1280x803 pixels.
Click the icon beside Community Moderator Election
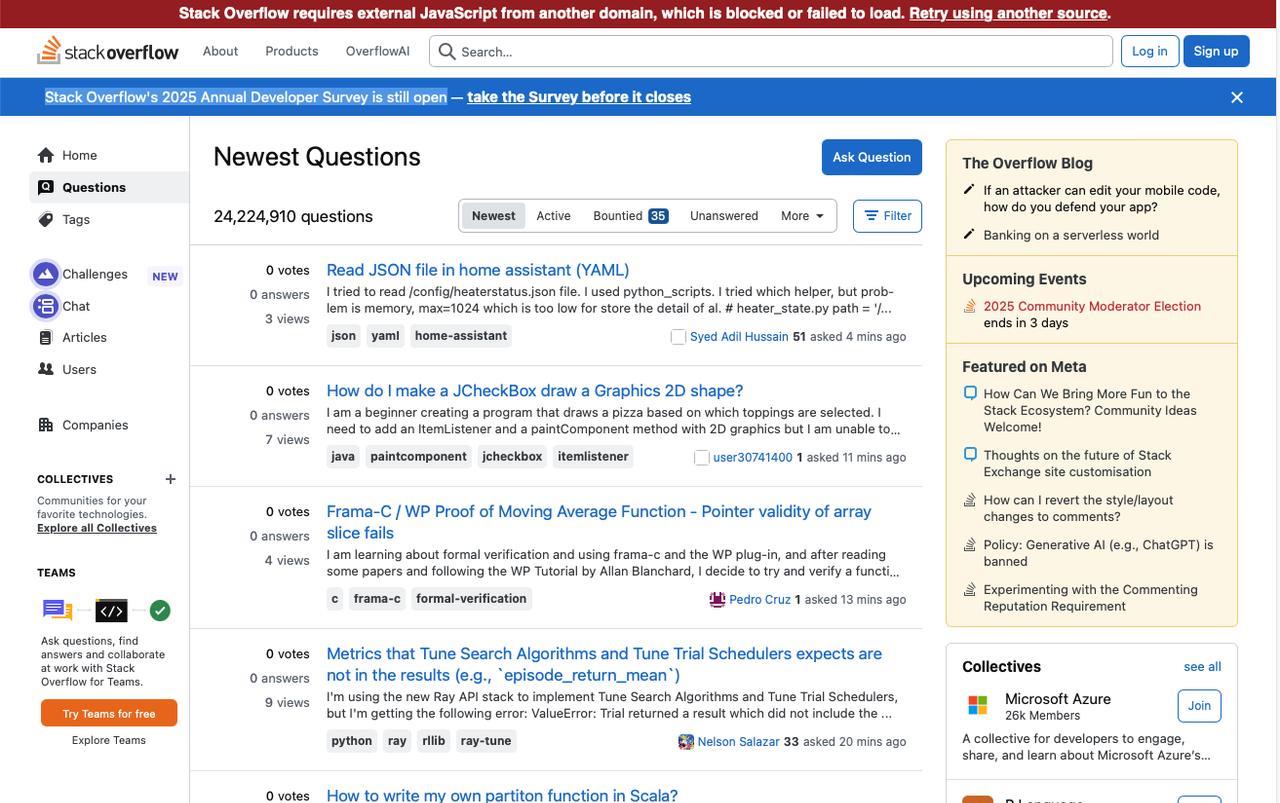969,306
